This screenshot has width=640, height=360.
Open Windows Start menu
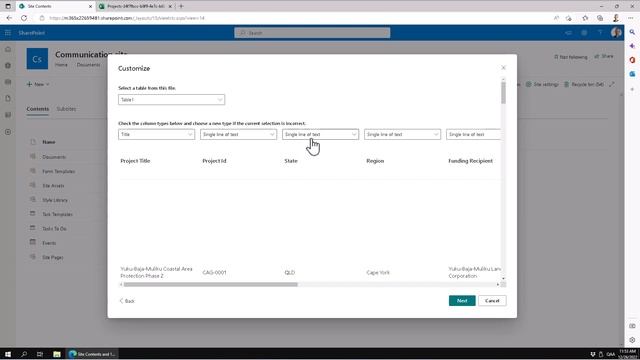8,354
